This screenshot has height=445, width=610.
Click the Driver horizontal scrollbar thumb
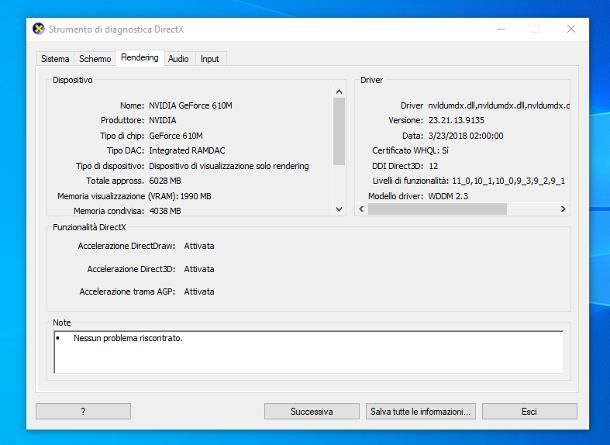pos(437,209)
